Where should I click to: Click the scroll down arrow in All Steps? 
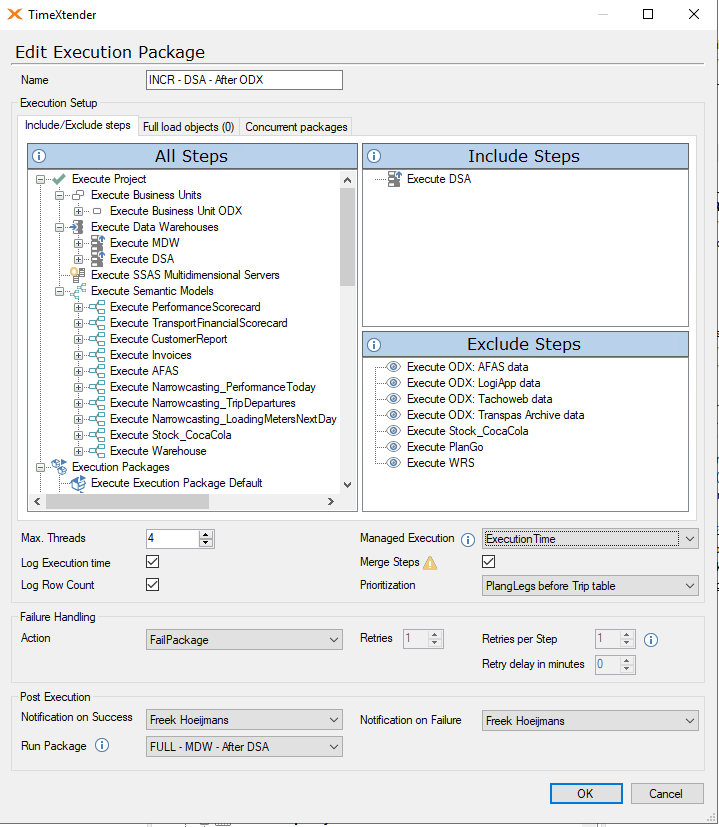pyautogui.click(x=347, y=484)
